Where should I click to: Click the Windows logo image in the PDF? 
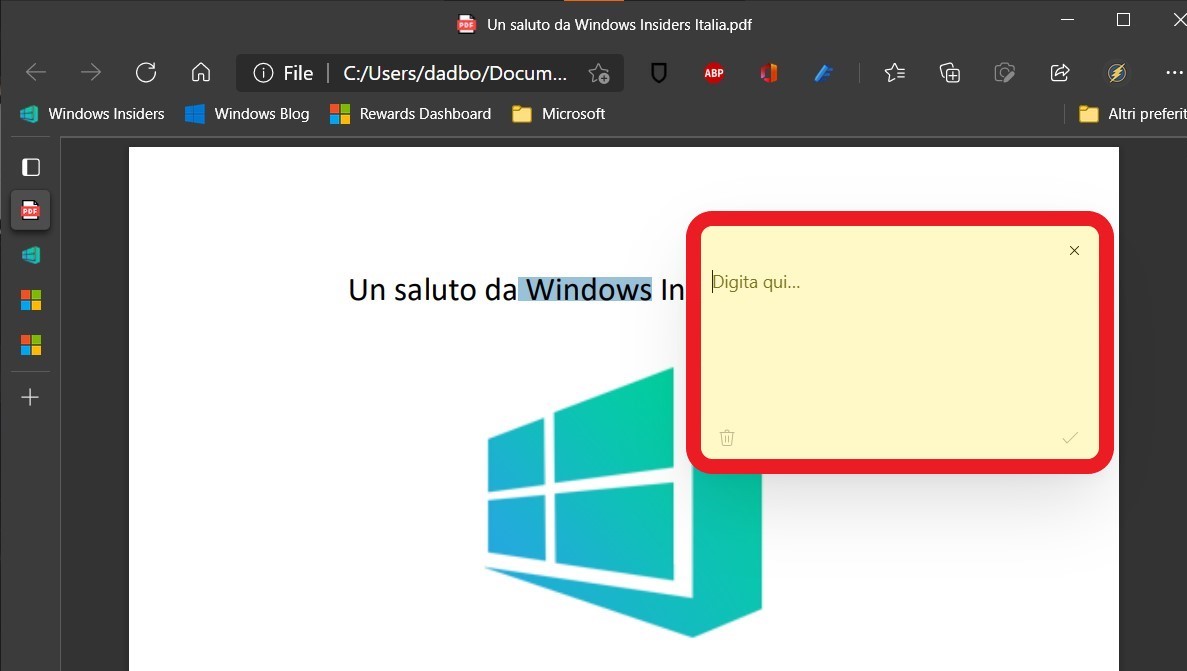[x=623, y=503]
